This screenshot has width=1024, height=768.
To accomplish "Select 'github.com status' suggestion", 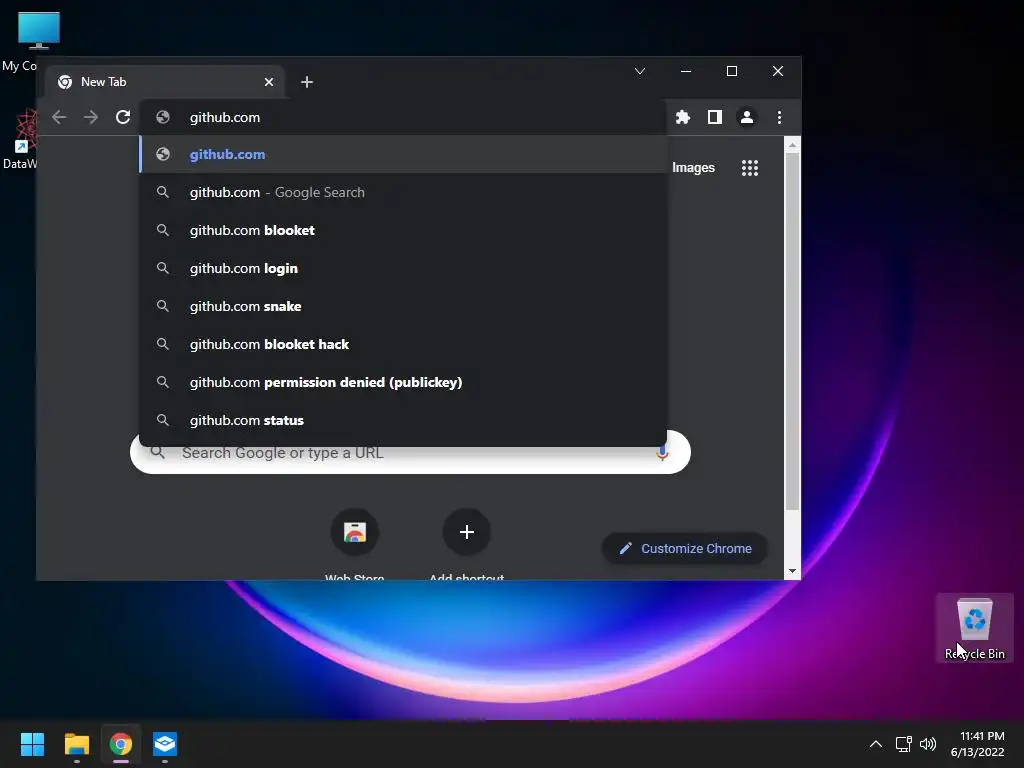I will tap(403, 419).
